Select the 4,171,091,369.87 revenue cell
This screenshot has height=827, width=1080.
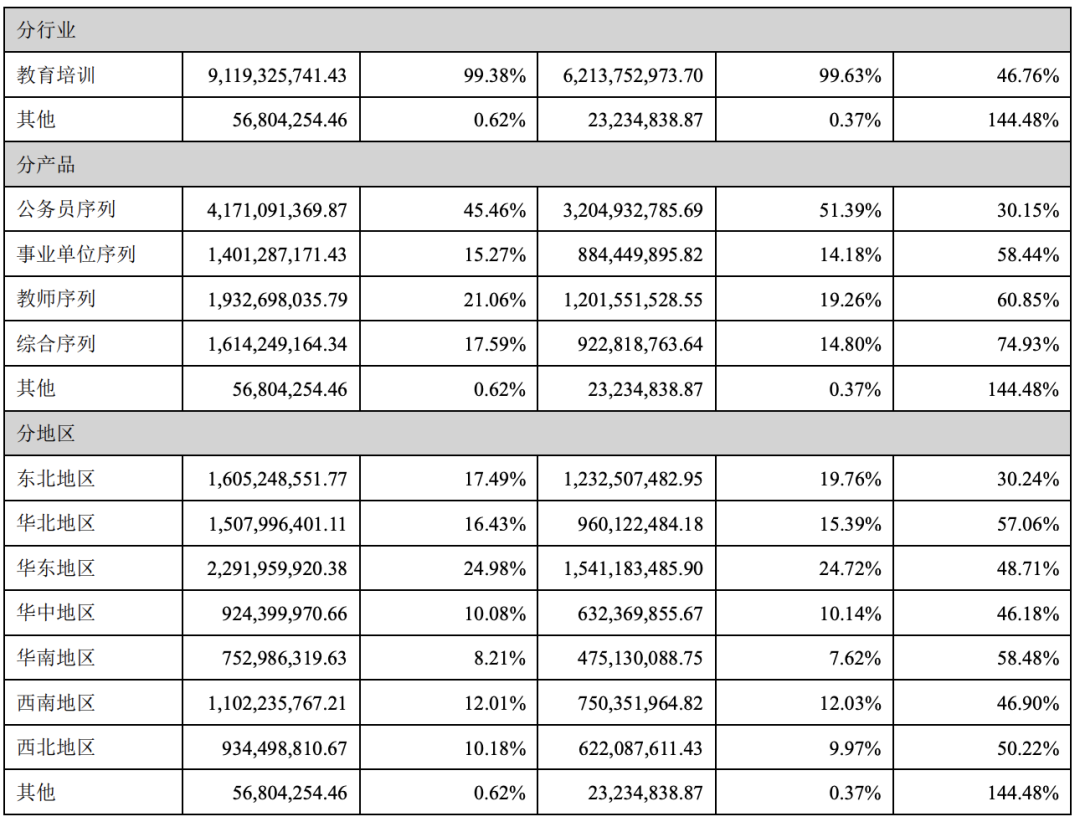[278, 210]
